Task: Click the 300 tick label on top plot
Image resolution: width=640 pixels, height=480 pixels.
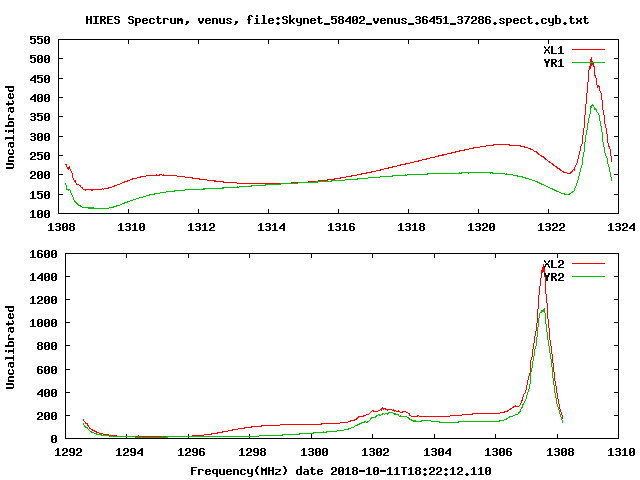Action: [x=40, y=137]
